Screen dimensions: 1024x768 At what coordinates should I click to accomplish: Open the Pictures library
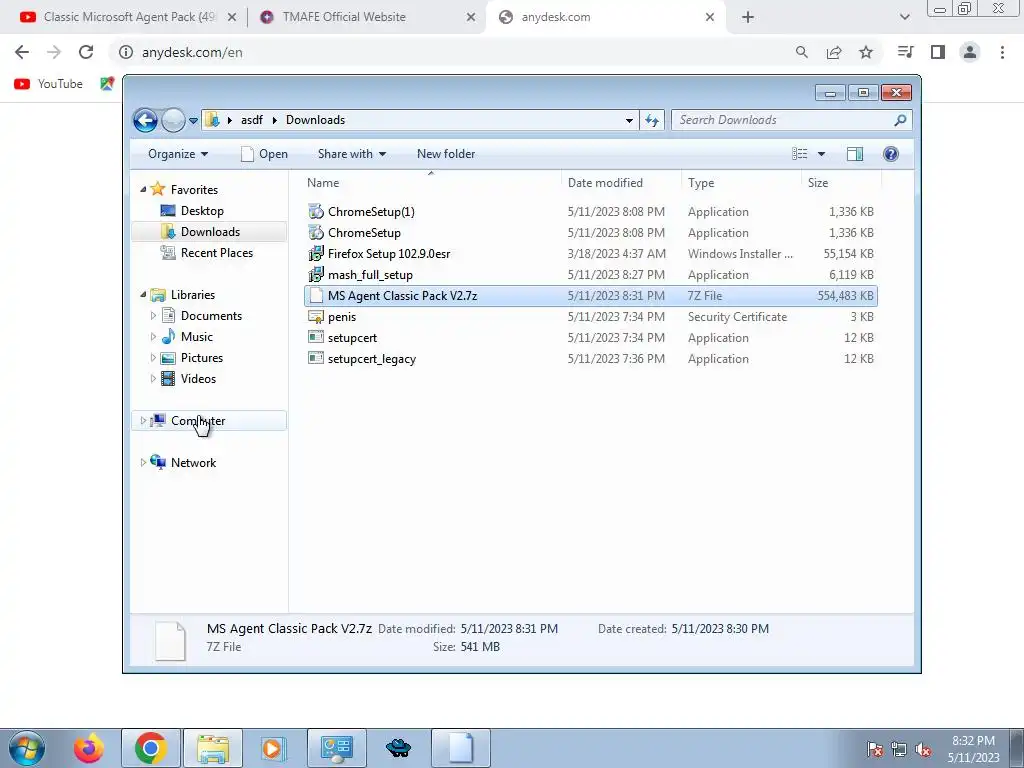[x=201, y=358]
